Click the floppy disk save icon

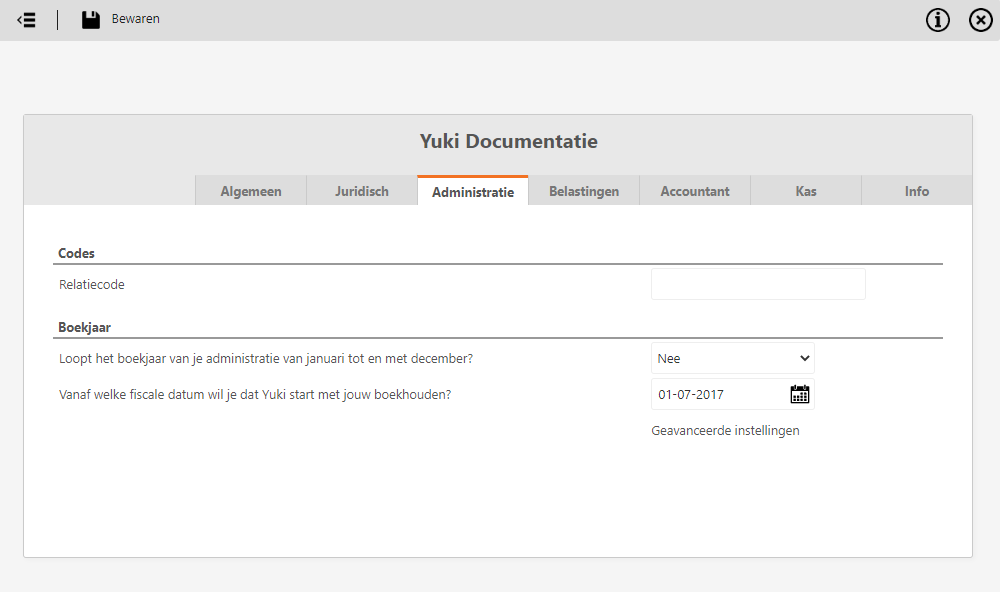pyautogui.click(x=91, y=20)
